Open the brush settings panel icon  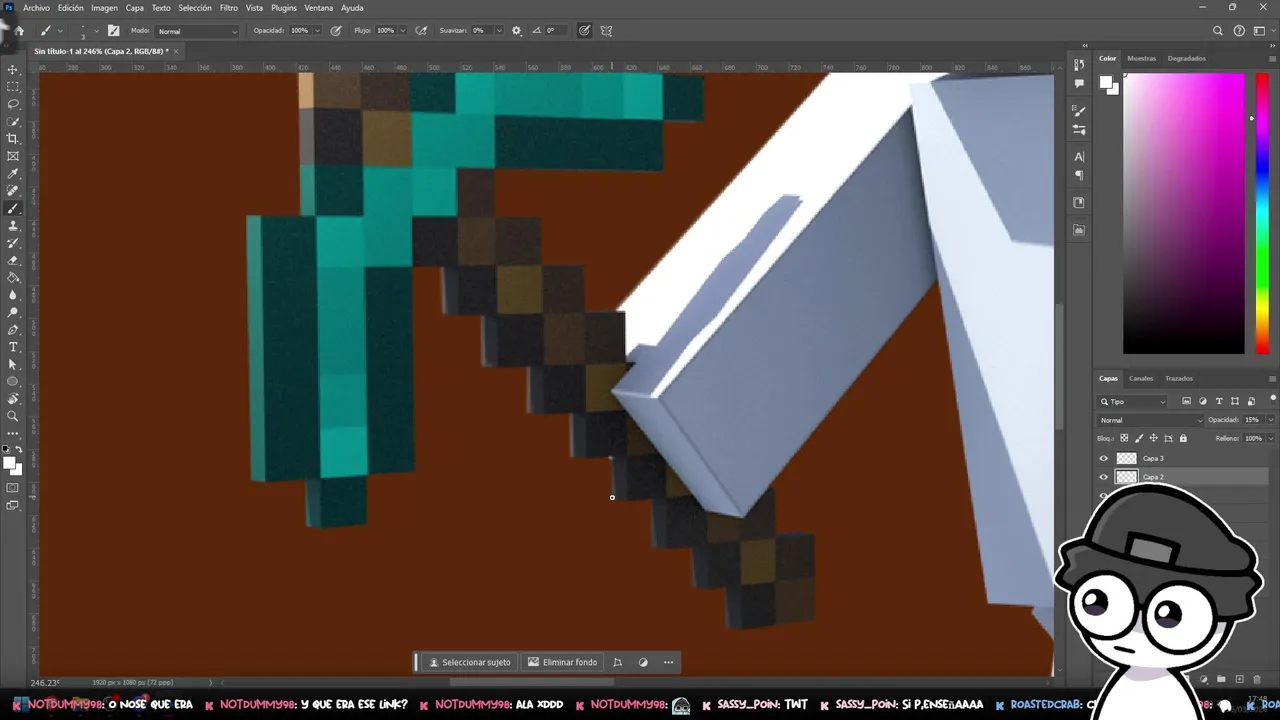(113, 30)
